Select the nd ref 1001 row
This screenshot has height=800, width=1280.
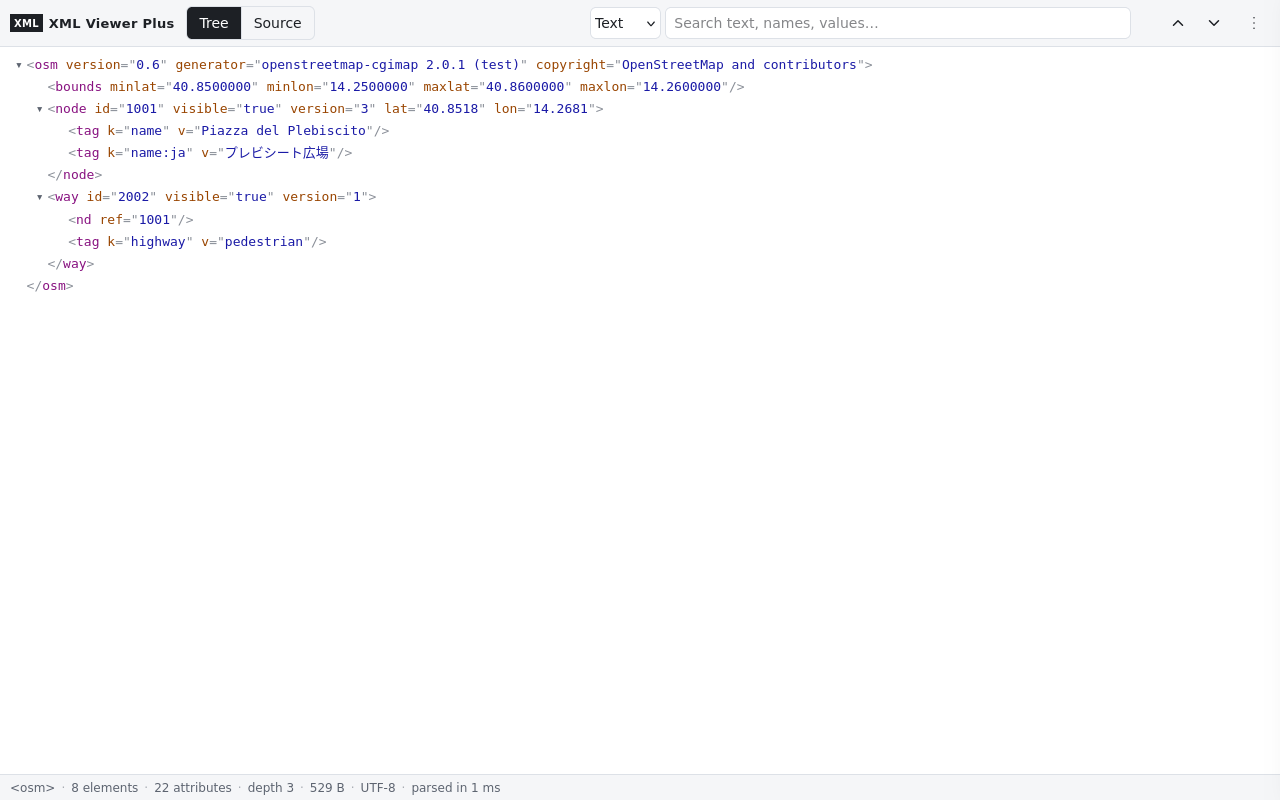click(x=131, y=220)
